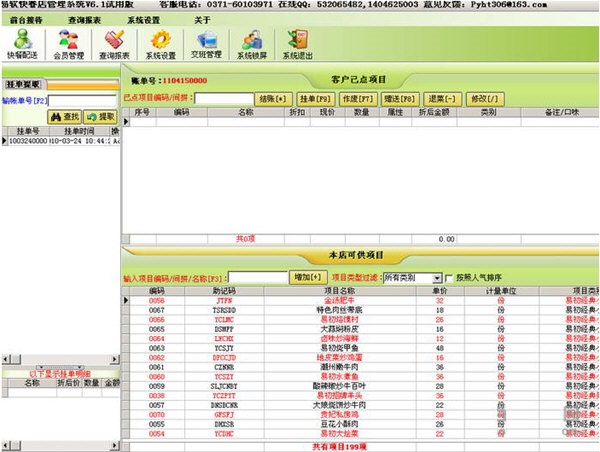
Task: Open the 快餐配送 toolbar icon
Action: 23,44
